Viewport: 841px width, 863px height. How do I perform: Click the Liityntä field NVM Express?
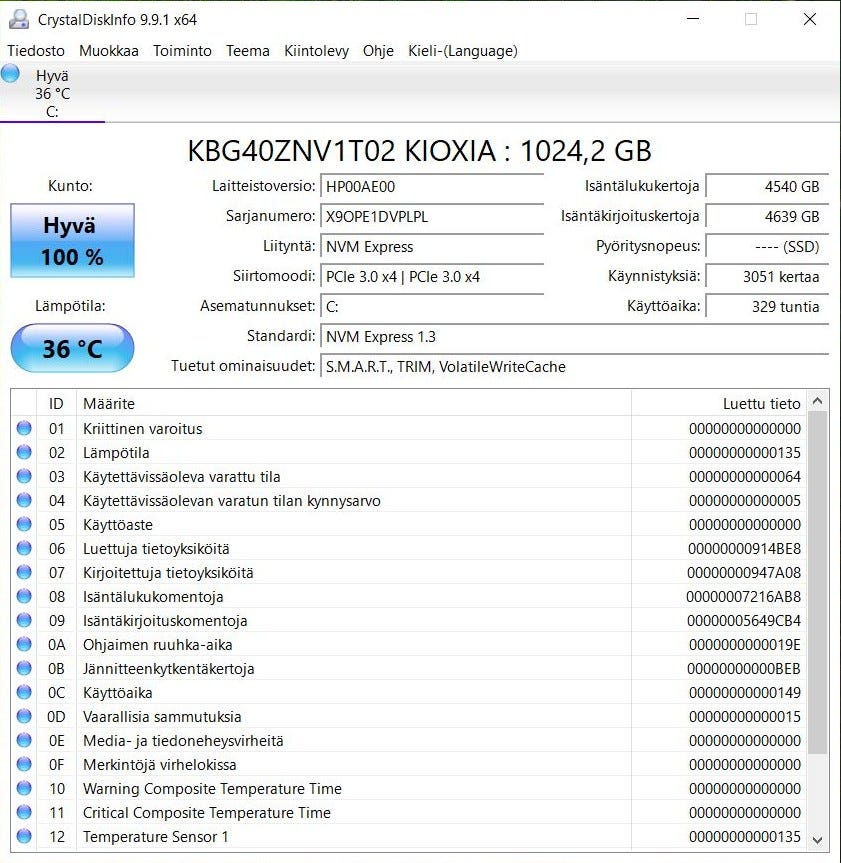[432, 247]
